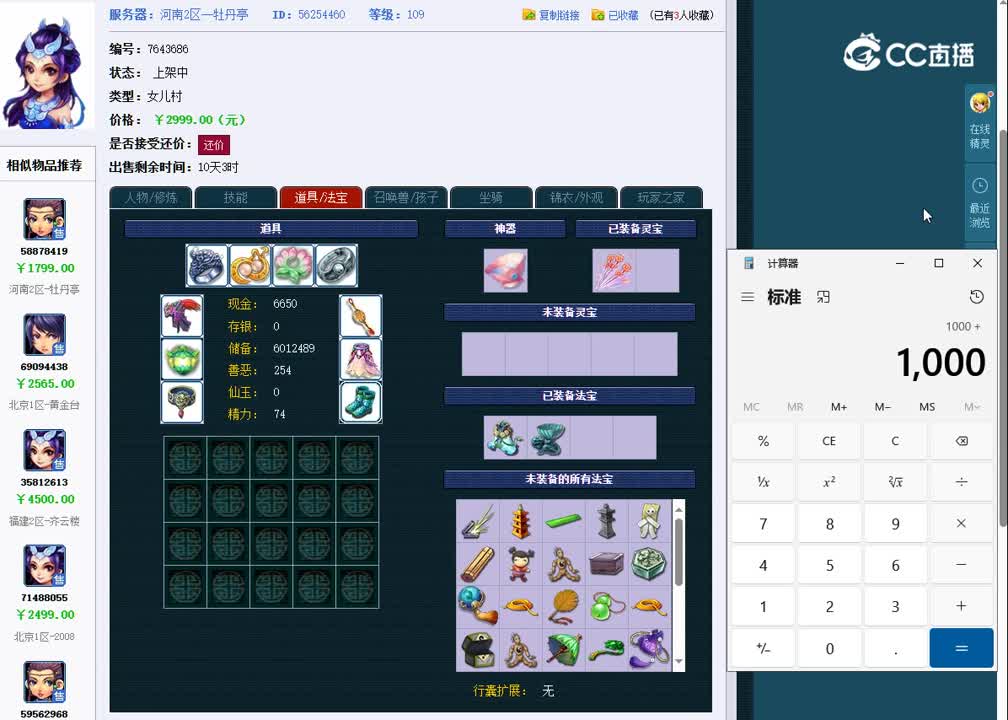1008x720 pixels.
Task: Click the equipped belt icon
Action: [x=182, y=402]
